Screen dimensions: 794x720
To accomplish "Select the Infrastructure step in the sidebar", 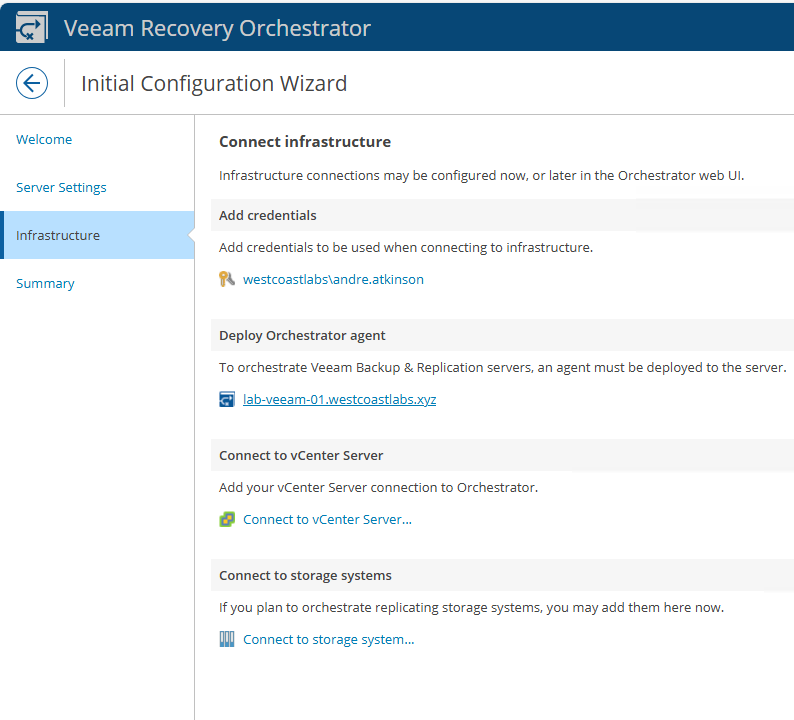I will pos(58,236).
